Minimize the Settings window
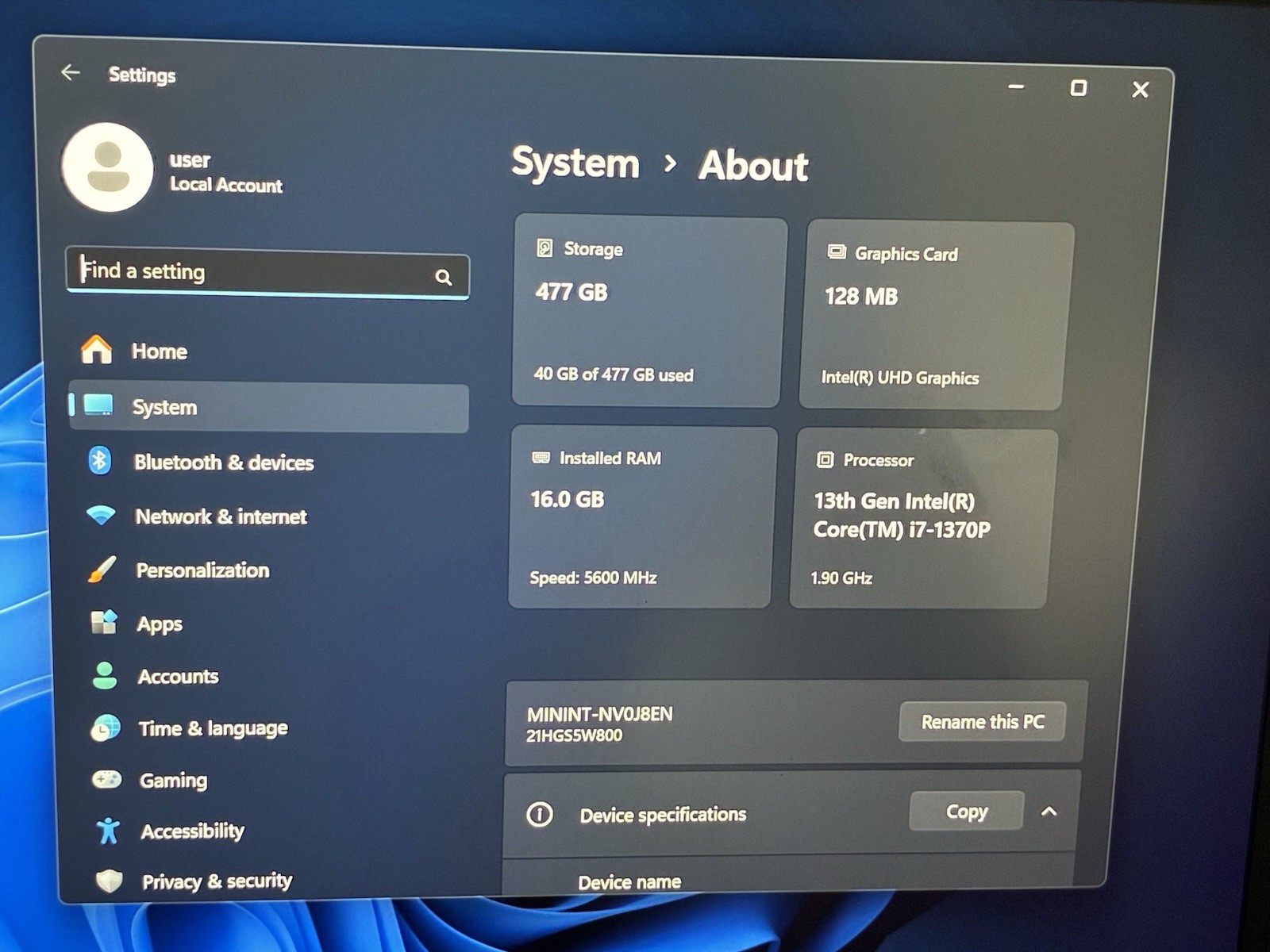Viewport: 1270px width, 952px height. (x=1016, y=86)
